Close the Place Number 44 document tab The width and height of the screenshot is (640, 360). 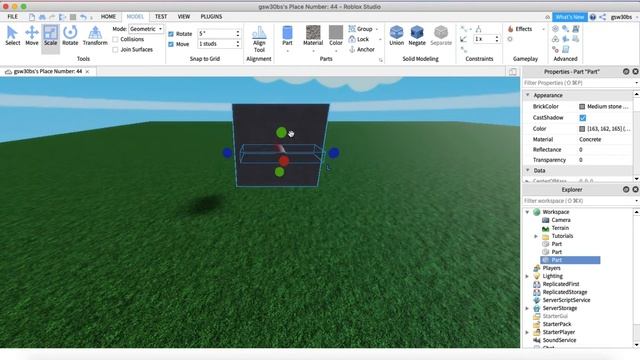pyautogui.click(x=87, y=71)
